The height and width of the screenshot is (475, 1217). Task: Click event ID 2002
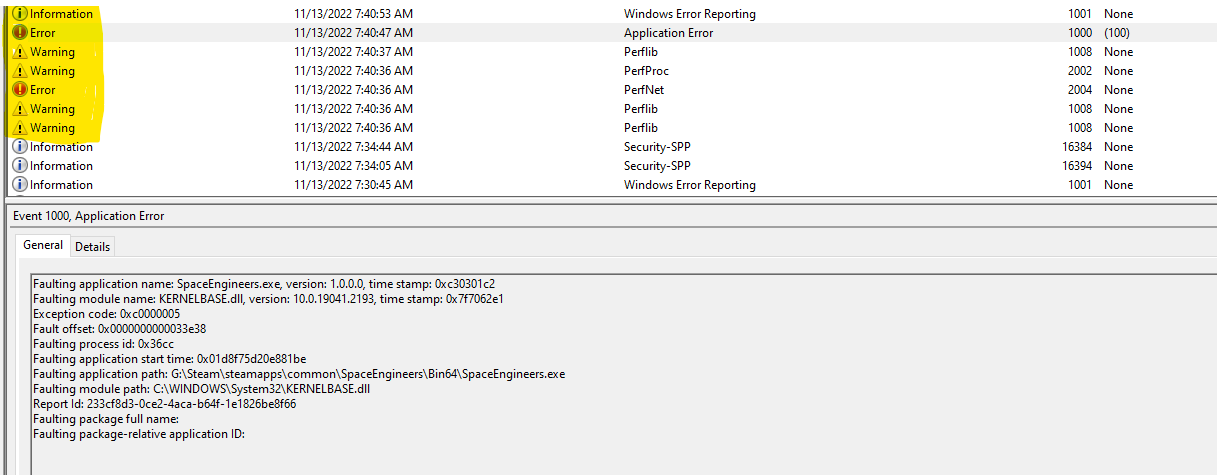pyautogui.click(x=1079, y=71)
